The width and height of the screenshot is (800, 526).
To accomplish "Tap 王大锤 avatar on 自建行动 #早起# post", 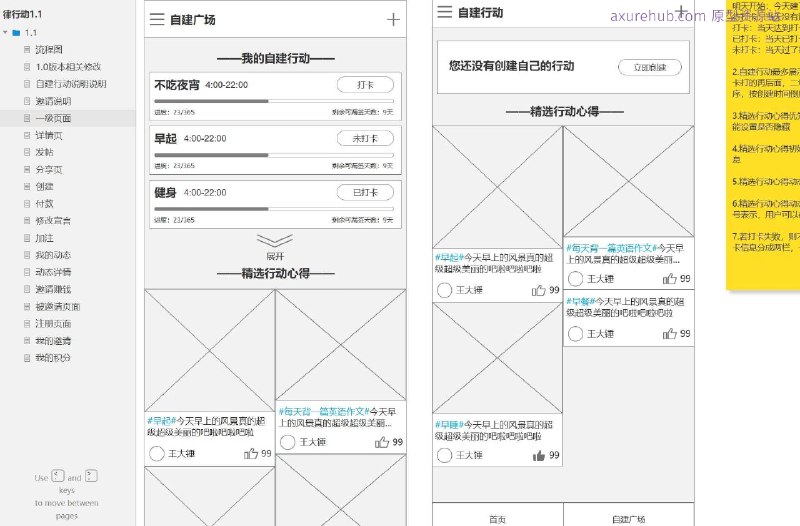I will (444, 290).
